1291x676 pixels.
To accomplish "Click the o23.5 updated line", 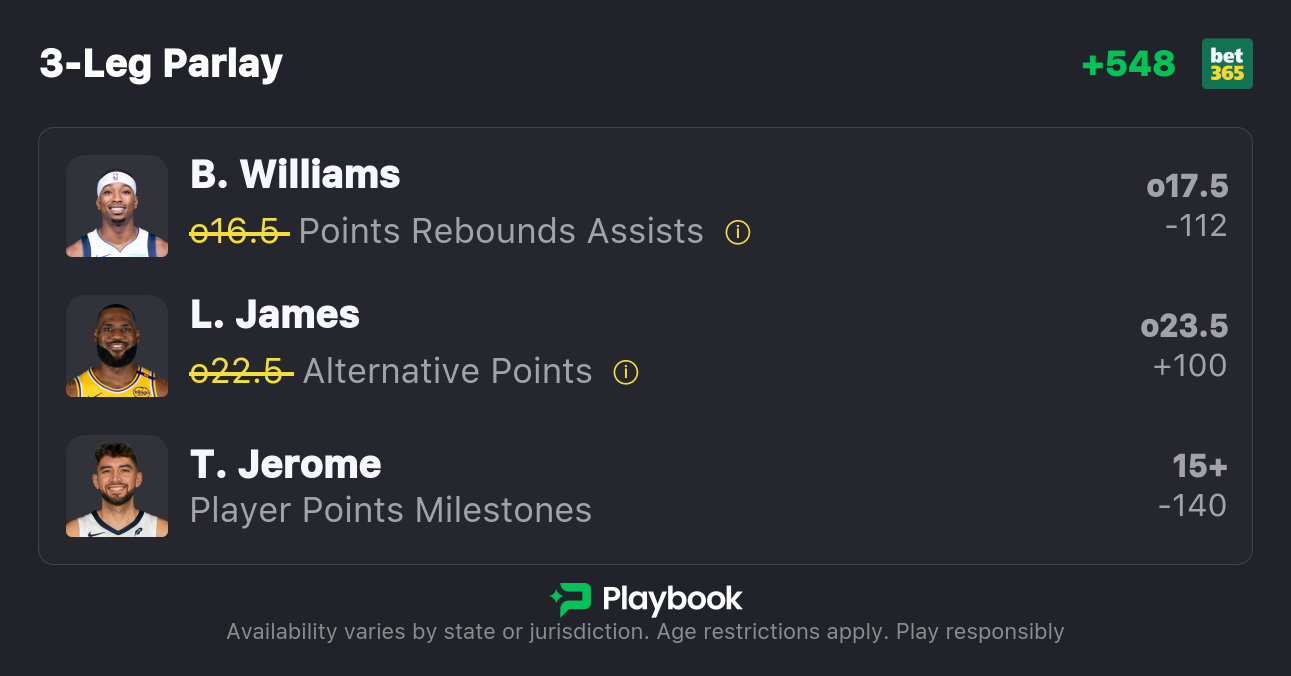I will tap(1184, 327).
